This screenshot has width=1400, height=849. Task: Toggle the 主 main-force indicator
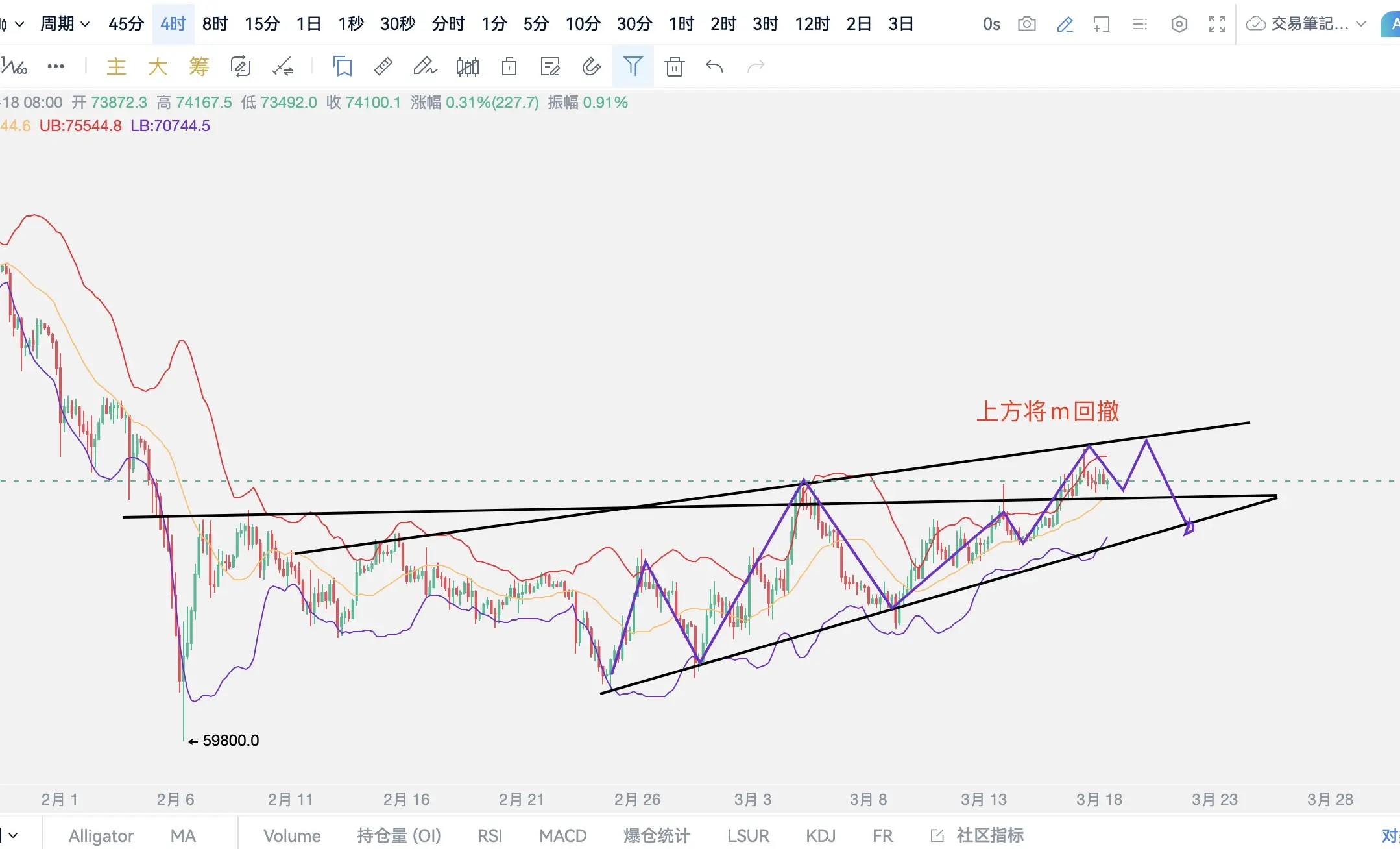(116, 66)
